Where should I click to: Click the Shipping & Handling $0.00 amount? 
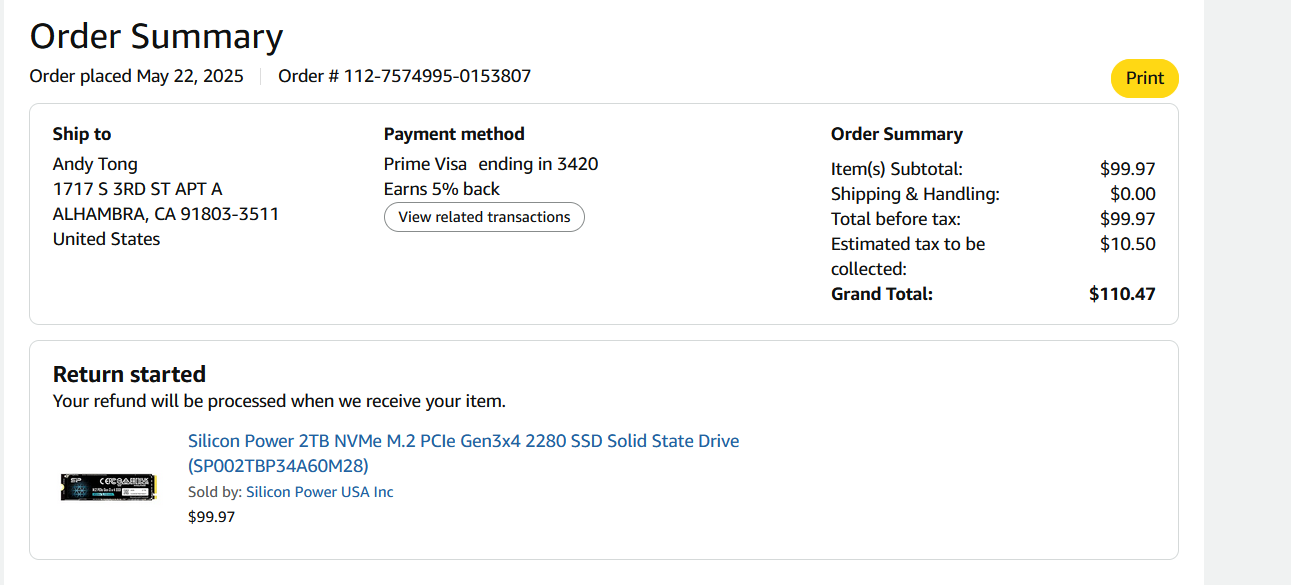tap(1132, 194)
